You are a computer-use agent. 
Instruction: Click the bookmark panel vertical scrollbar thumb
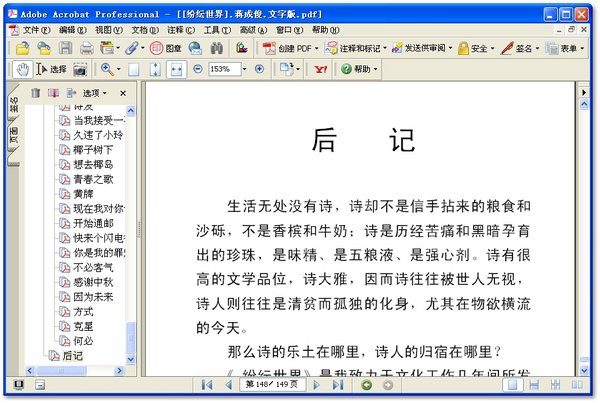pyautogui.click(x=130, y=337)
